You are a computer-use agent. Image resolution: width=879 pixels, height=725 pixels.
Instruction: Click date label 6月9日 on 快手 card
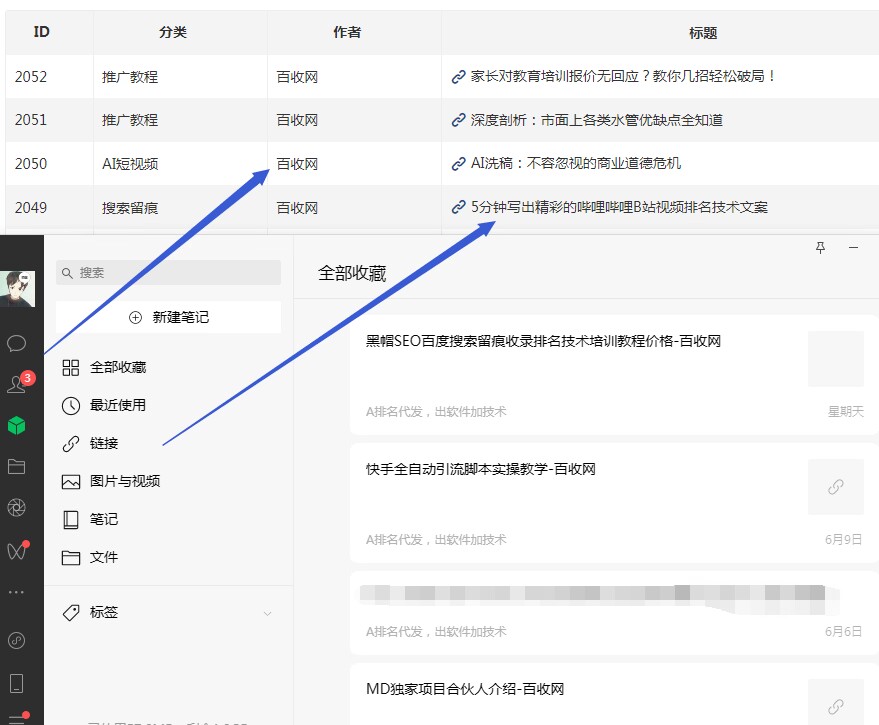843,539
